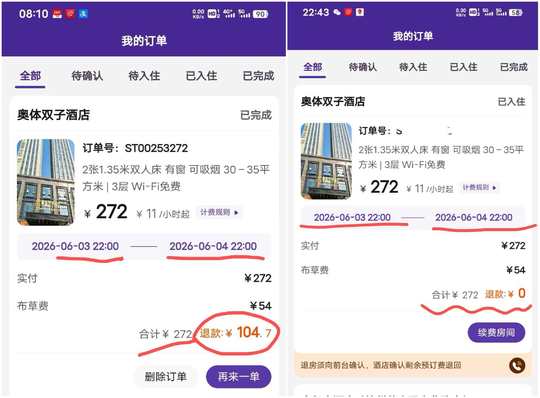Tap the HD signal icon in right status bar
The width and height of the screenshot is (540, 398).
coord(474,12)
